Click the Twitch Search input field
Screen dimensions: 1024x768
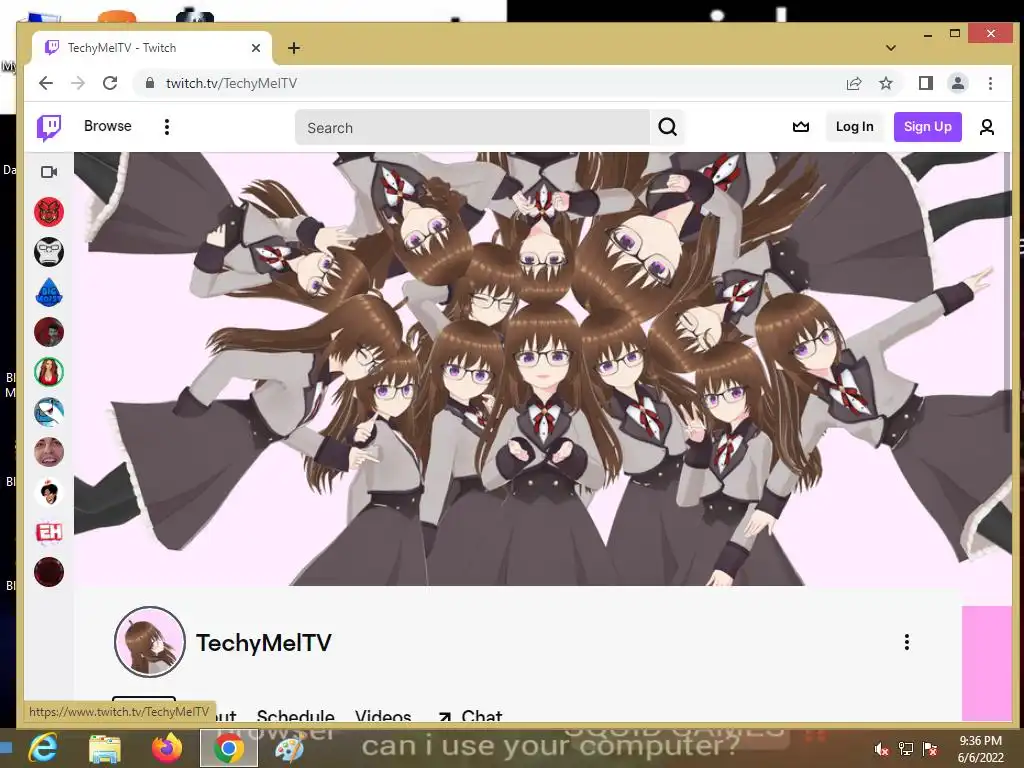click(x=472, y=127)
